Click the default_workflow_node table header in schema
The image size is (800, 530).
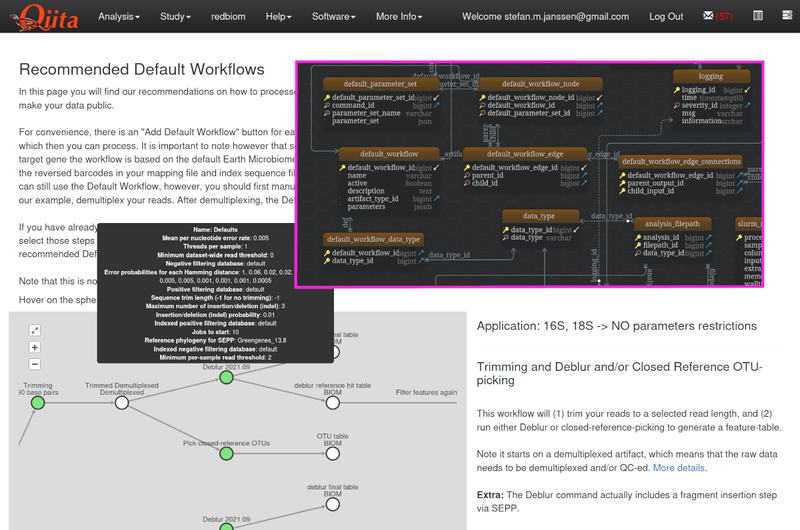point(540,84)
